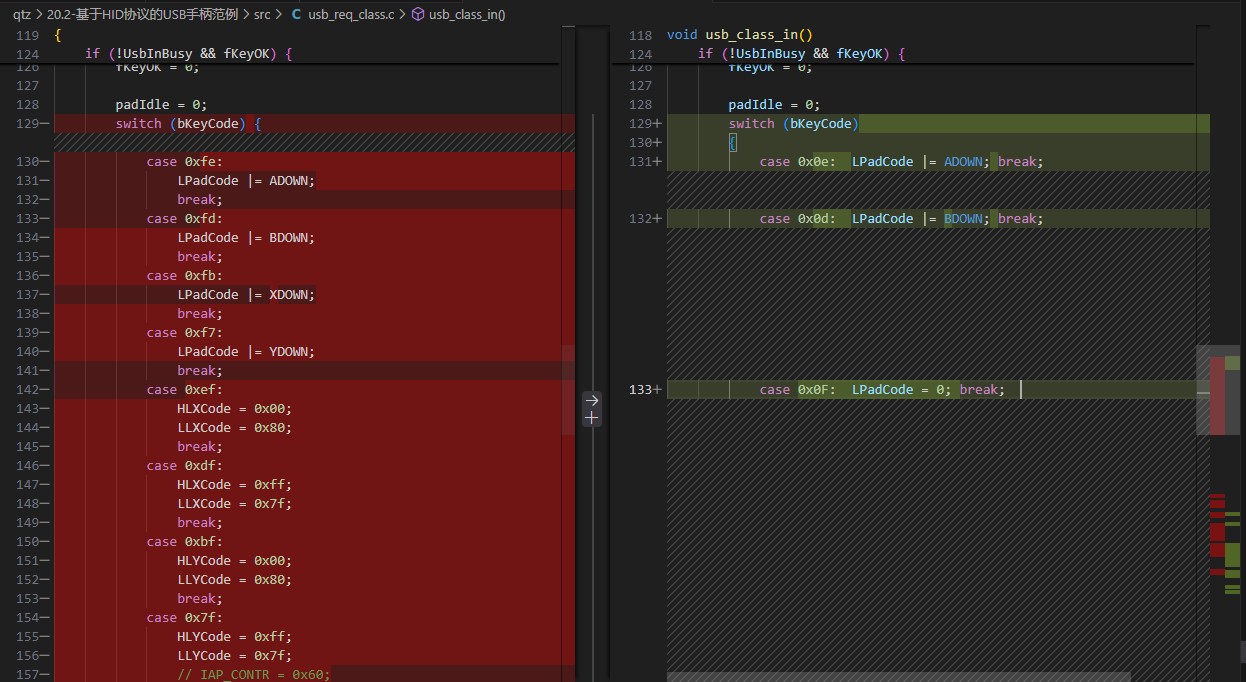Click the plus icon in the diff gutter
Screen dimensions: 1246x682
click(592, 418)
